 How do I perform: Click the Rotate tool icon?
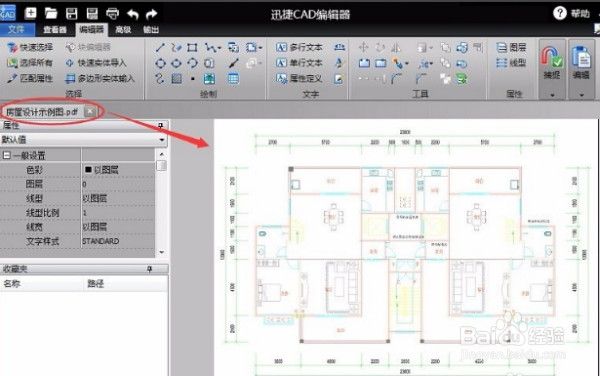point(380,47)
